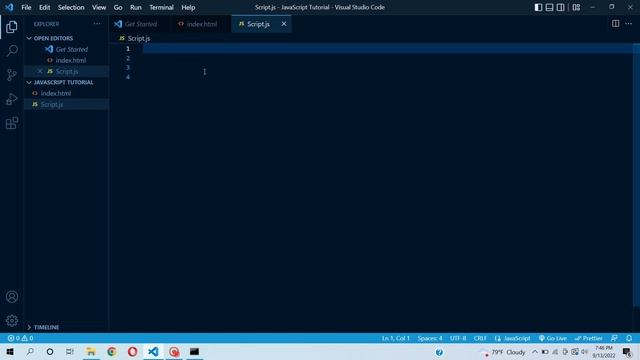
Task: Open File Explorer from taskbar
Action: 91,351
